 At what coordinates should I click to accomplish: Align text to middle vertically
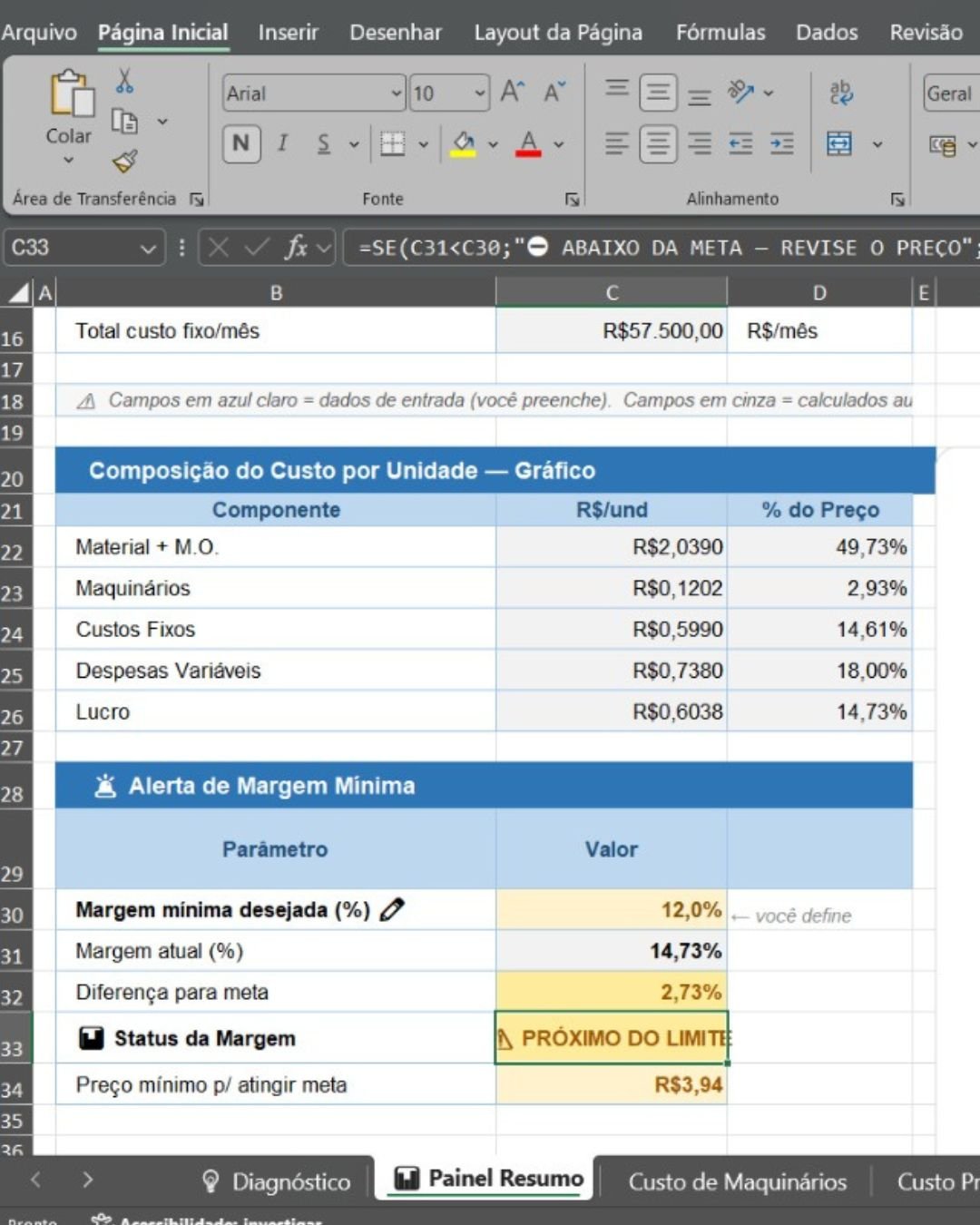tap(658, 93)
